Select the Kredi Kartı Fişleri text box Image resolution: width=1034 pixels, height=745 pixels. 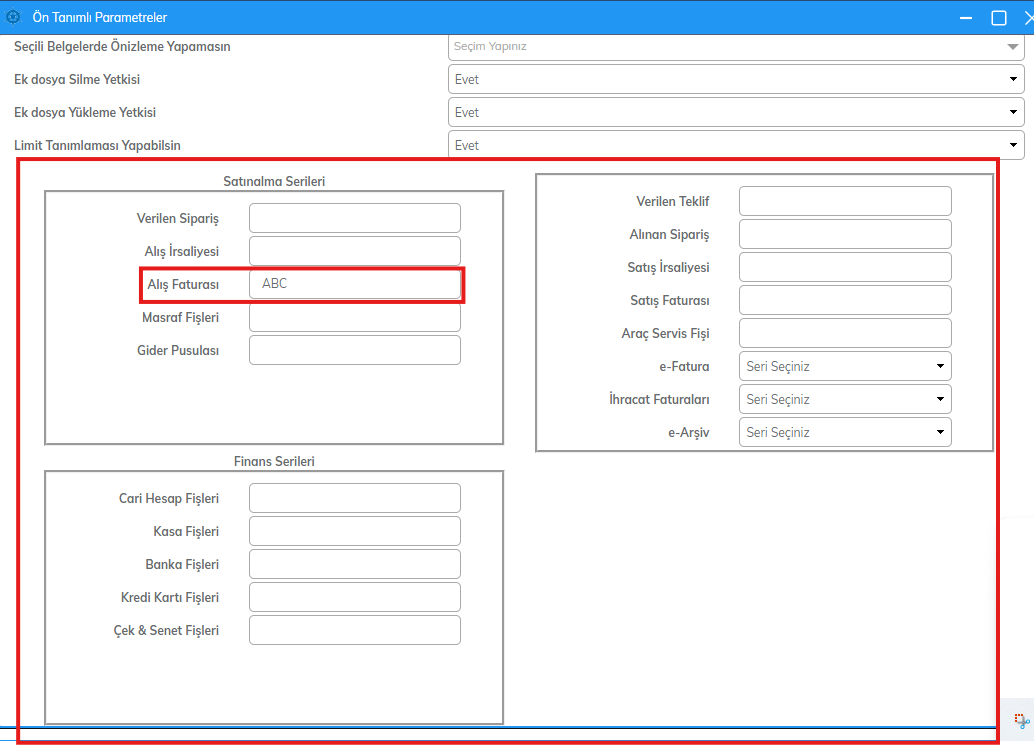click(x=355, y=597)
